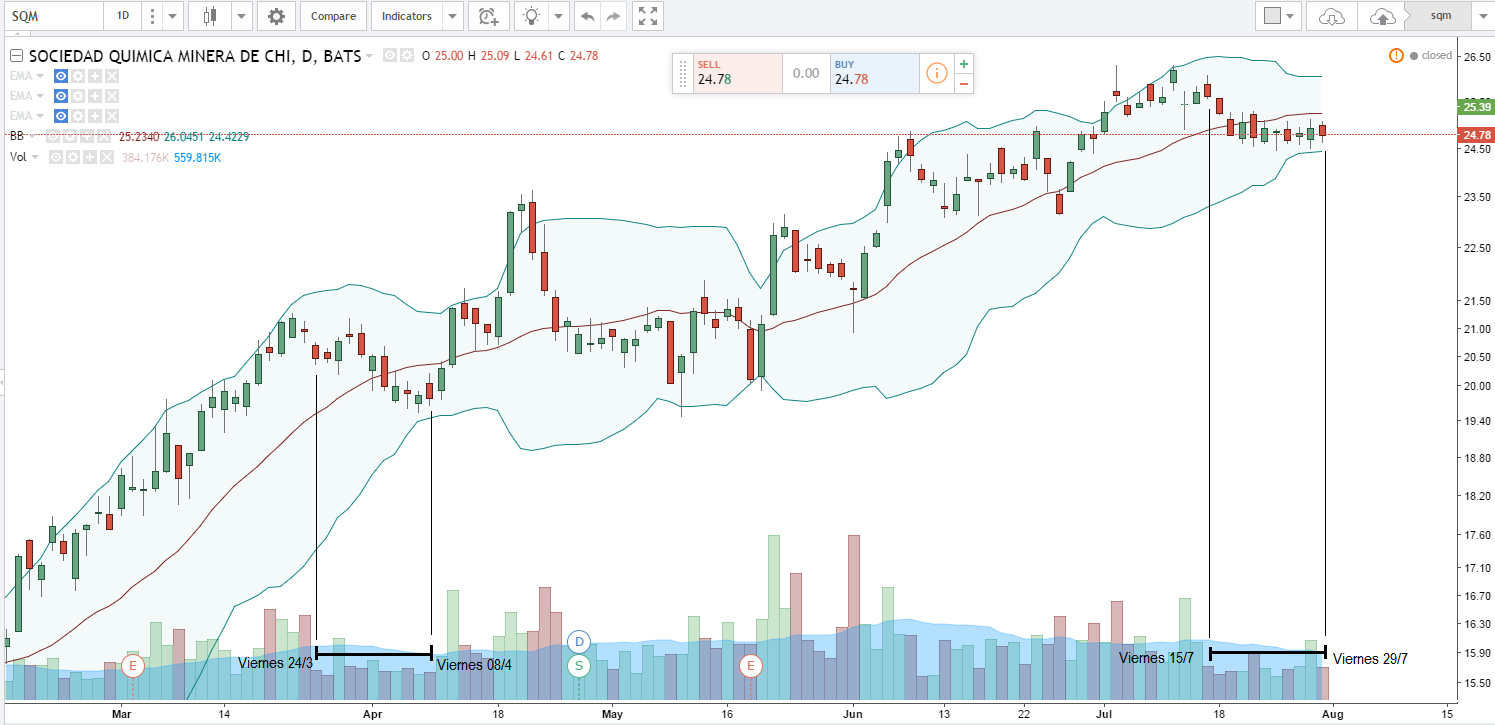Open the sqm saved layout name

1438,16
